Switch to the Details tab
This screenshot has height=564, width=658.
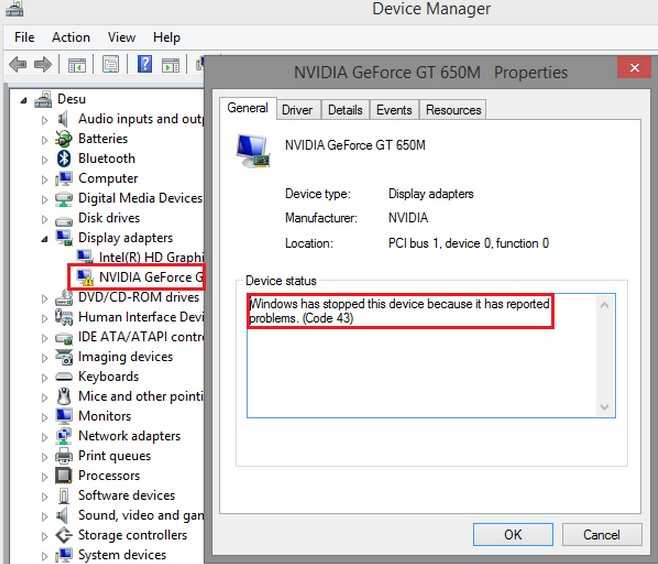[345, 110]
